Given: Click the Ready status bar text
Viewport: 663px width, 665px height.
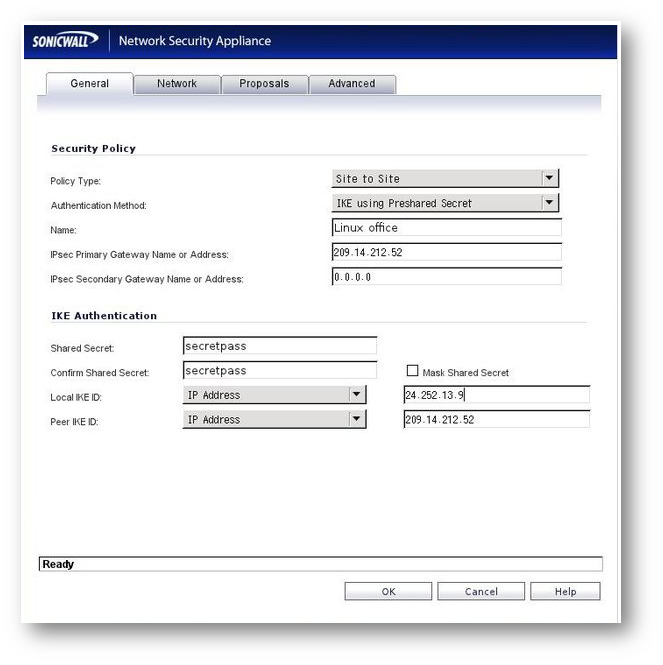Looking at the screenshot, I should click(x=58, y=564).
